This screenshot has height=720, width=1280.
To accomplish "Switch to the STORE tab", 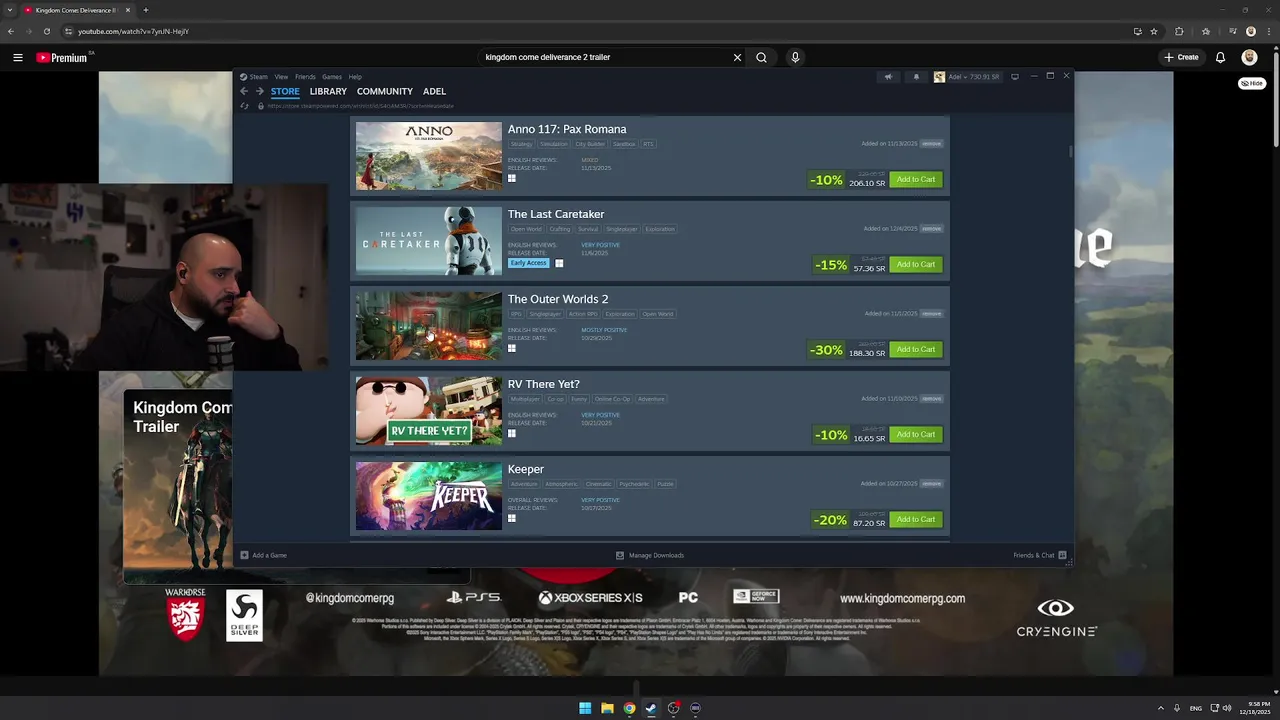I will tap(285, 91).
